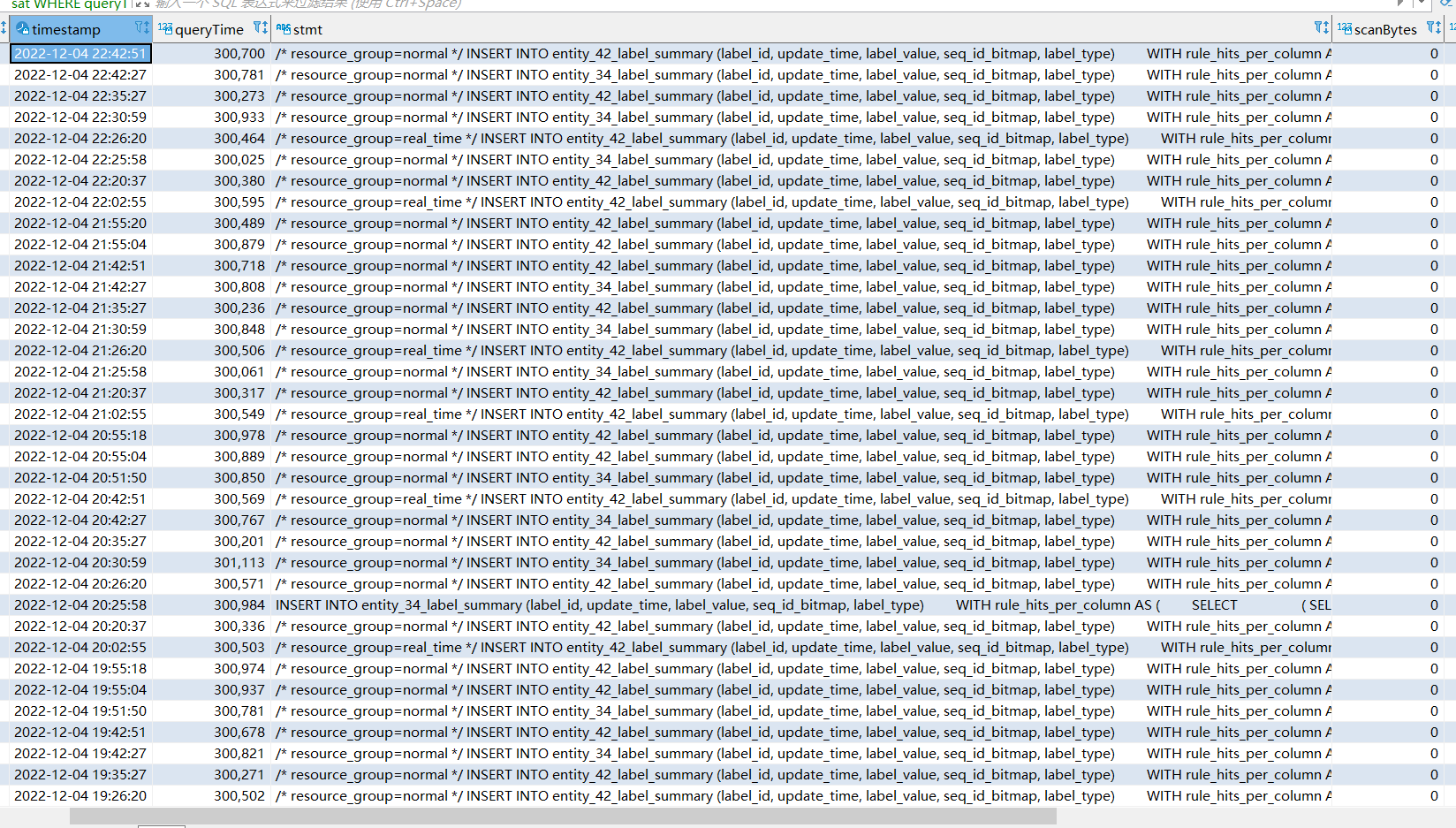Image resolution: width=1456 pixels, height=828 pixels.
Task: Open the stmt column filter/sort icon
Action: (x=1321, y=28)
